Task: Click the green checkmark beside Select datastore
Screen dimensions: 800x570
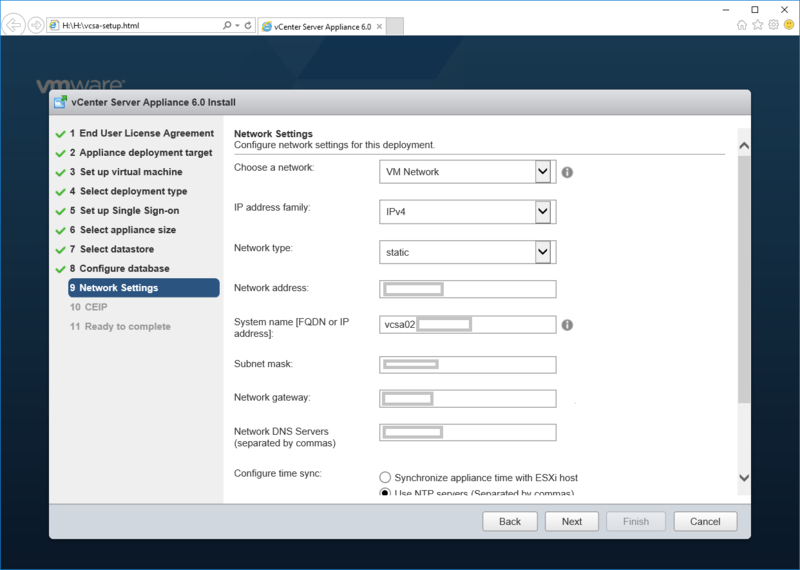Action: pos(61,250)
